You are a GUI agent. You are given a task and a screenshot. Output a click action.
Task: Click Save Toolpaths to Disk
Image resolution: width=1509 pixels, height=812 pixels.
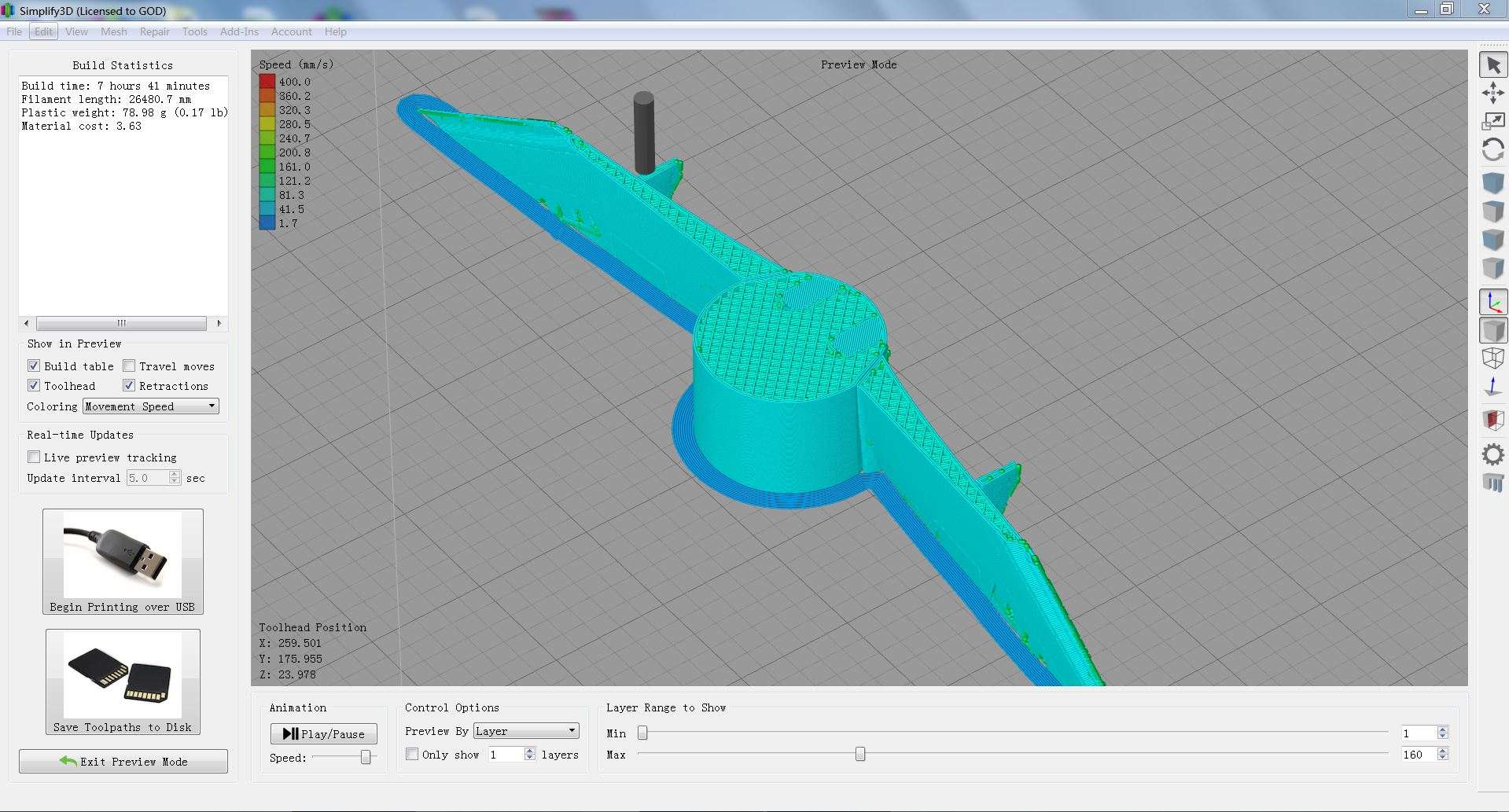pos(123,682)
